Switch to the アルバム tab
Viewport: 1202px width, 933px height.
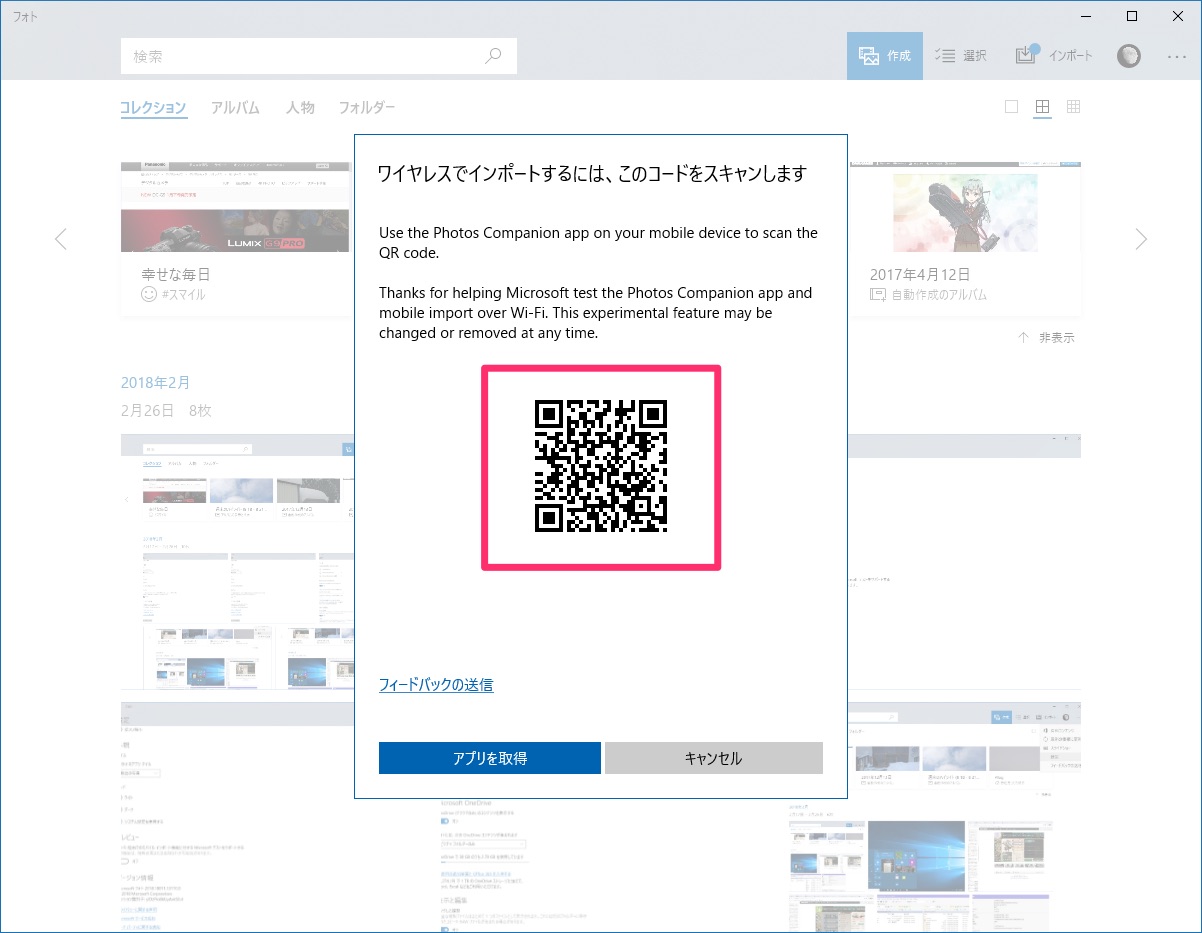[235, 108]
